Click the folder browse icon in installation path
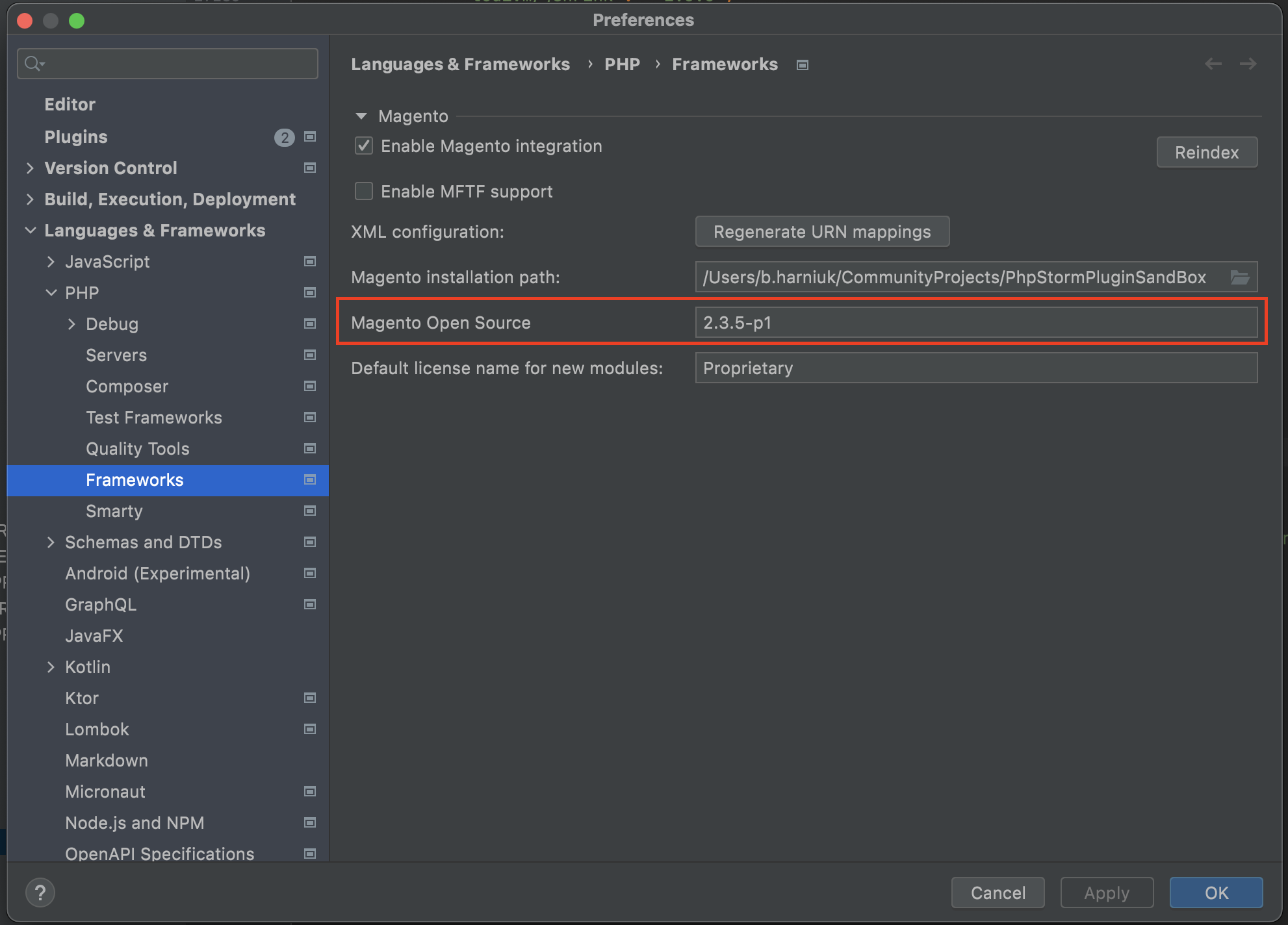The image size is (1288, 925). pyautogui.click(x=1240, y=277)
